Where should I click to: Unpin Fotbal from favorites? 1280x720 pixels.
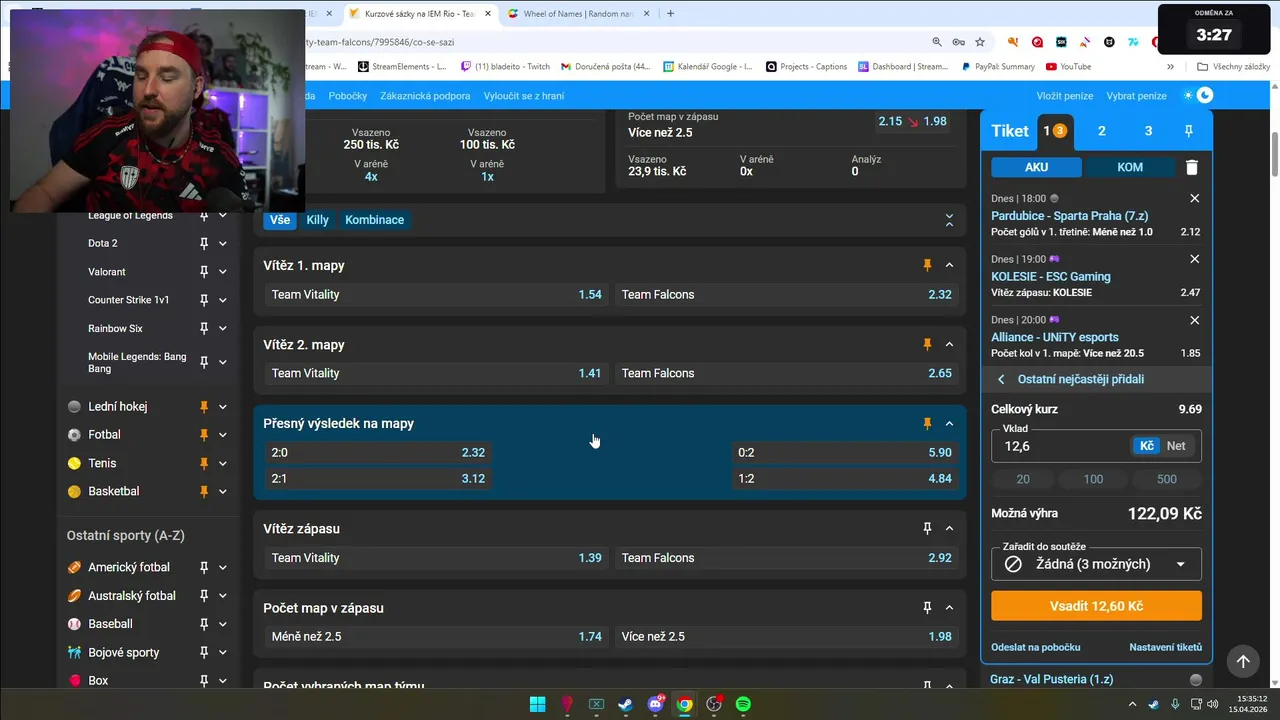[x=204, y=435]
